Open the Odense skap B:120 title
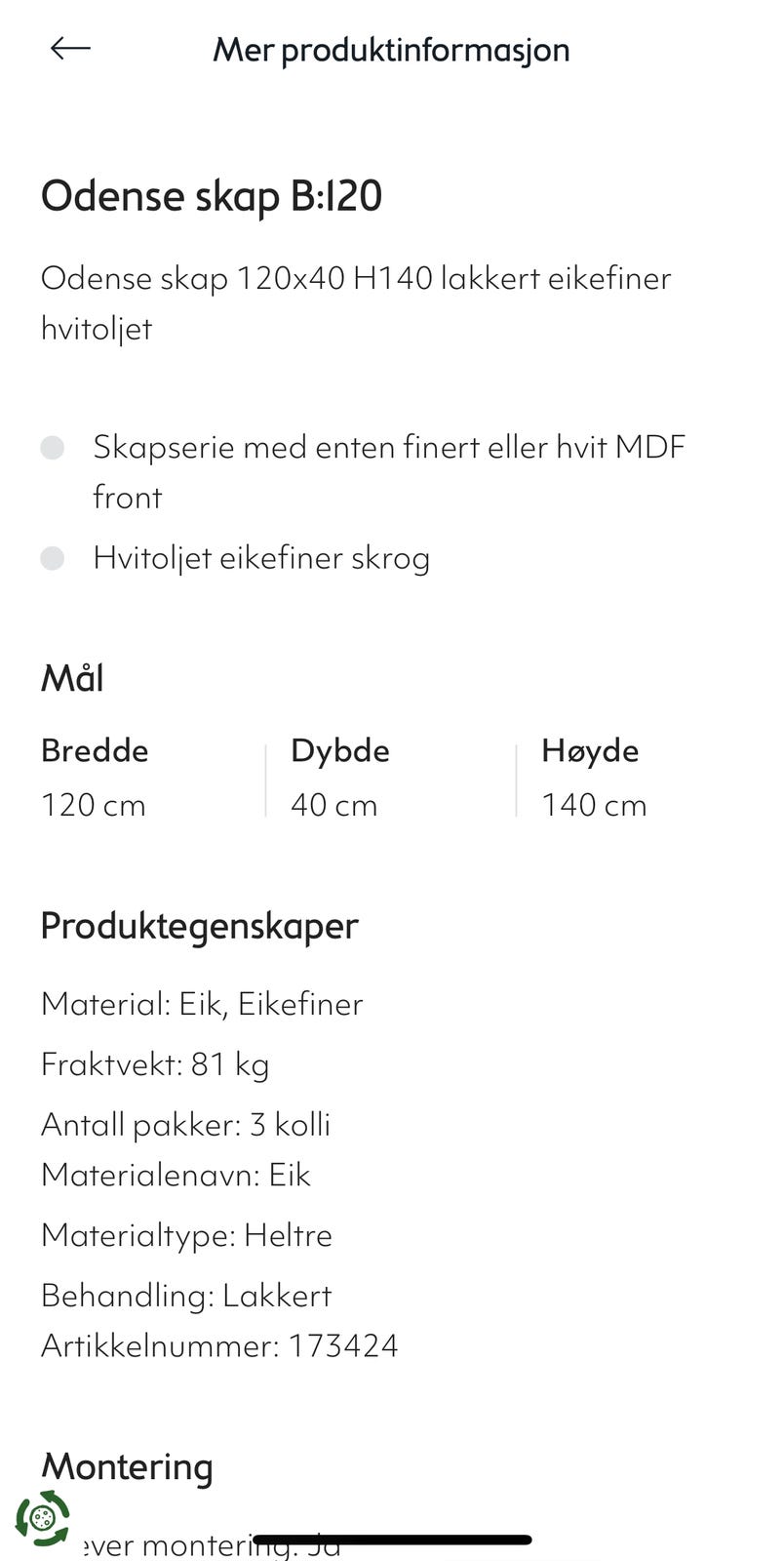The image size is (784, 1561). click(213, 195)
